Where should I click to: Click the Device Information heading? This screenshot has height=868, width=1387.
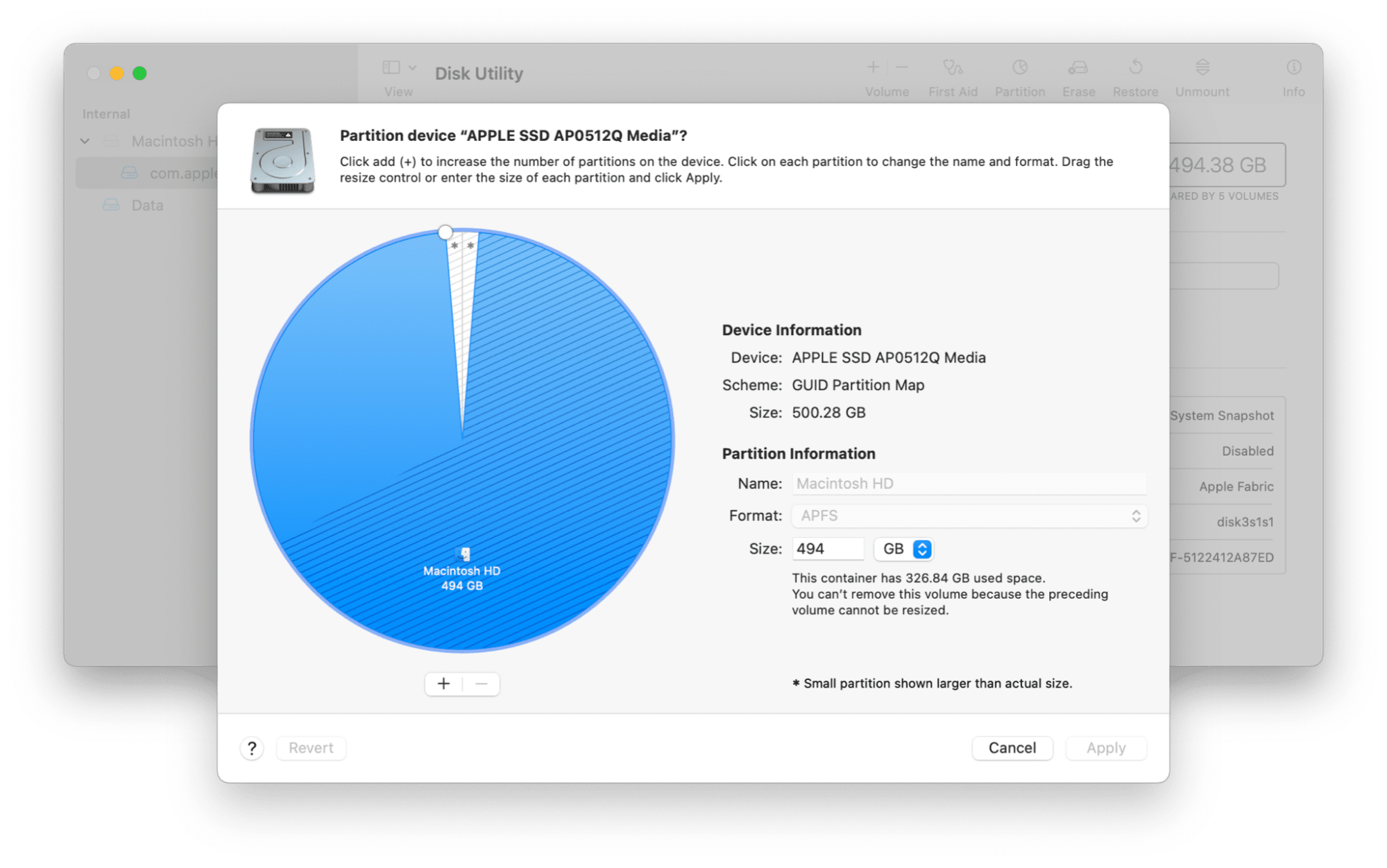[x=792, y=330]
